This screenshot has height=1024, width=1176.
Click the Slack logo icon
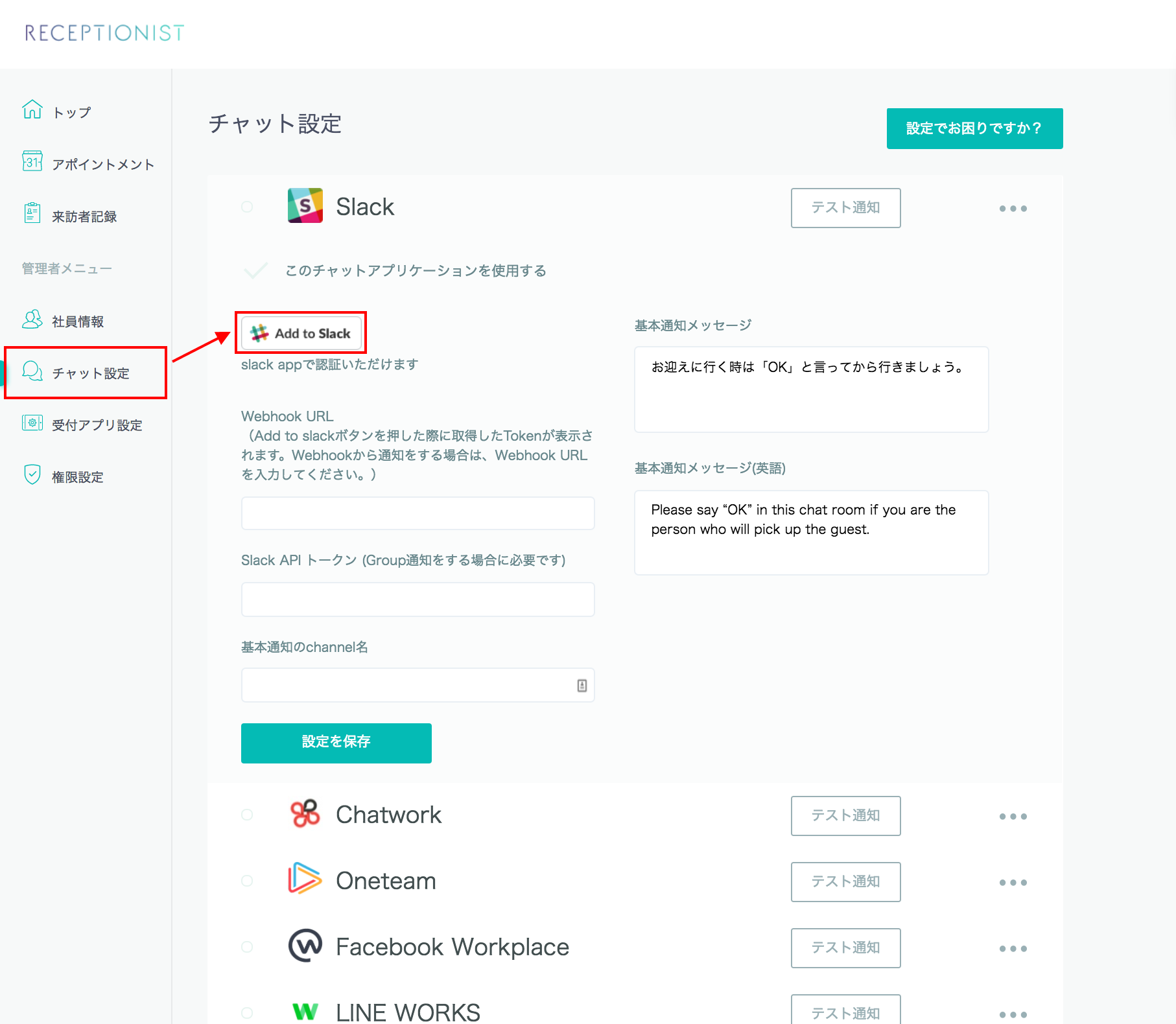pos(305,206)
